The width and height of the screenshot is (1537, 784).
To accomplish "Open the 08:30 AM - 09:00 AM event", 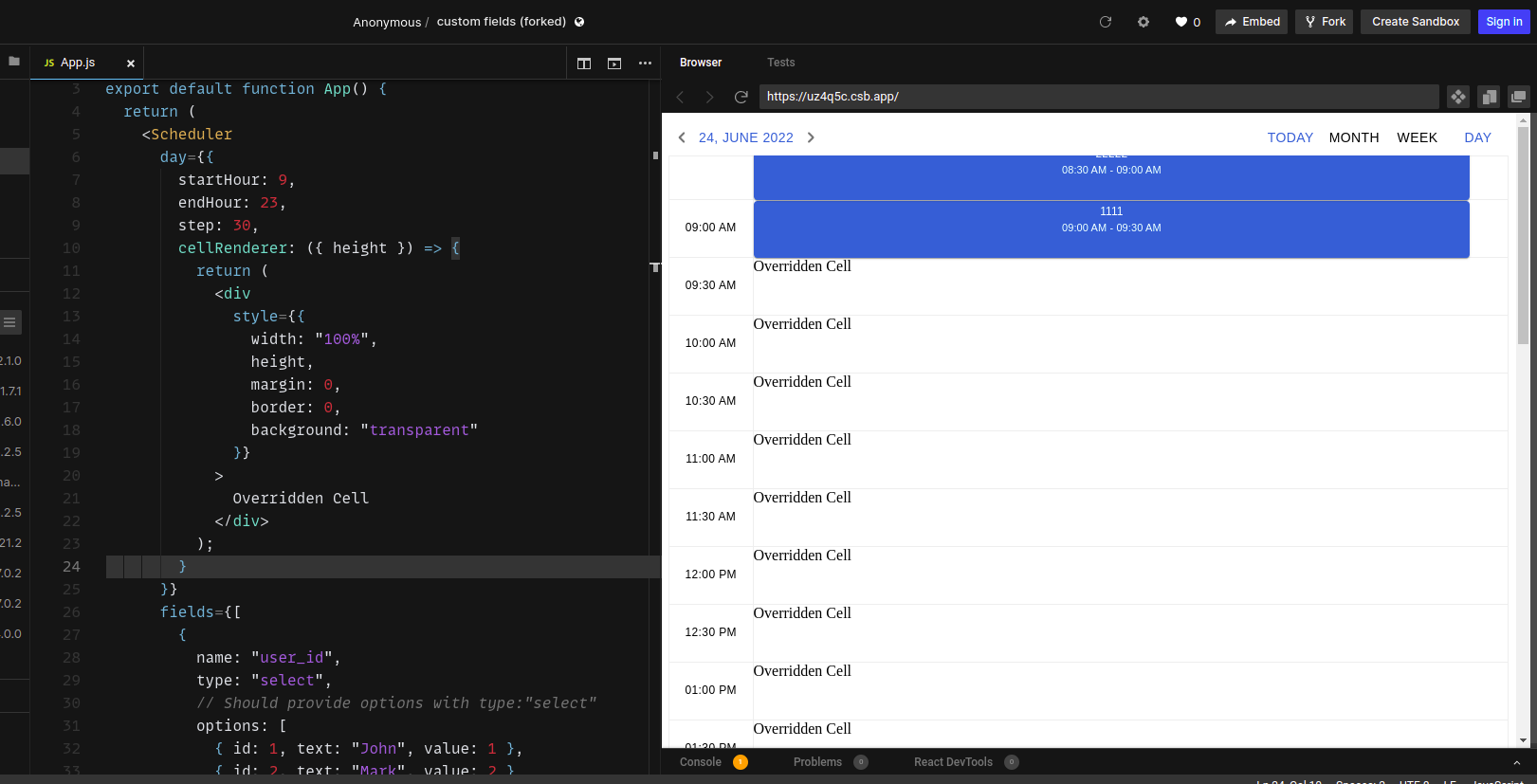I will tap(1111, 176).
